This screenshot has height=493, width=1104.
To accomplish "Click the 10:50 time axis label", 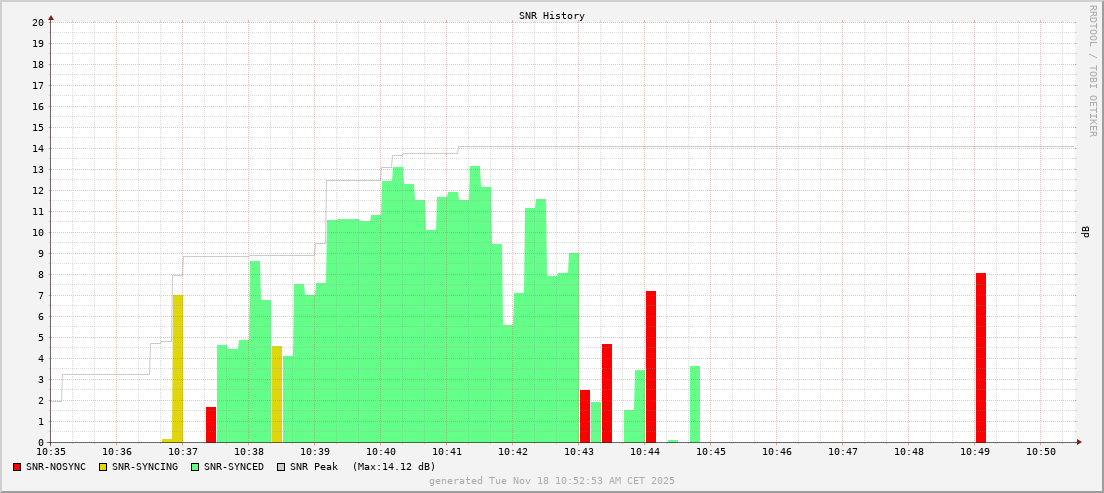I will point(1041,452).
